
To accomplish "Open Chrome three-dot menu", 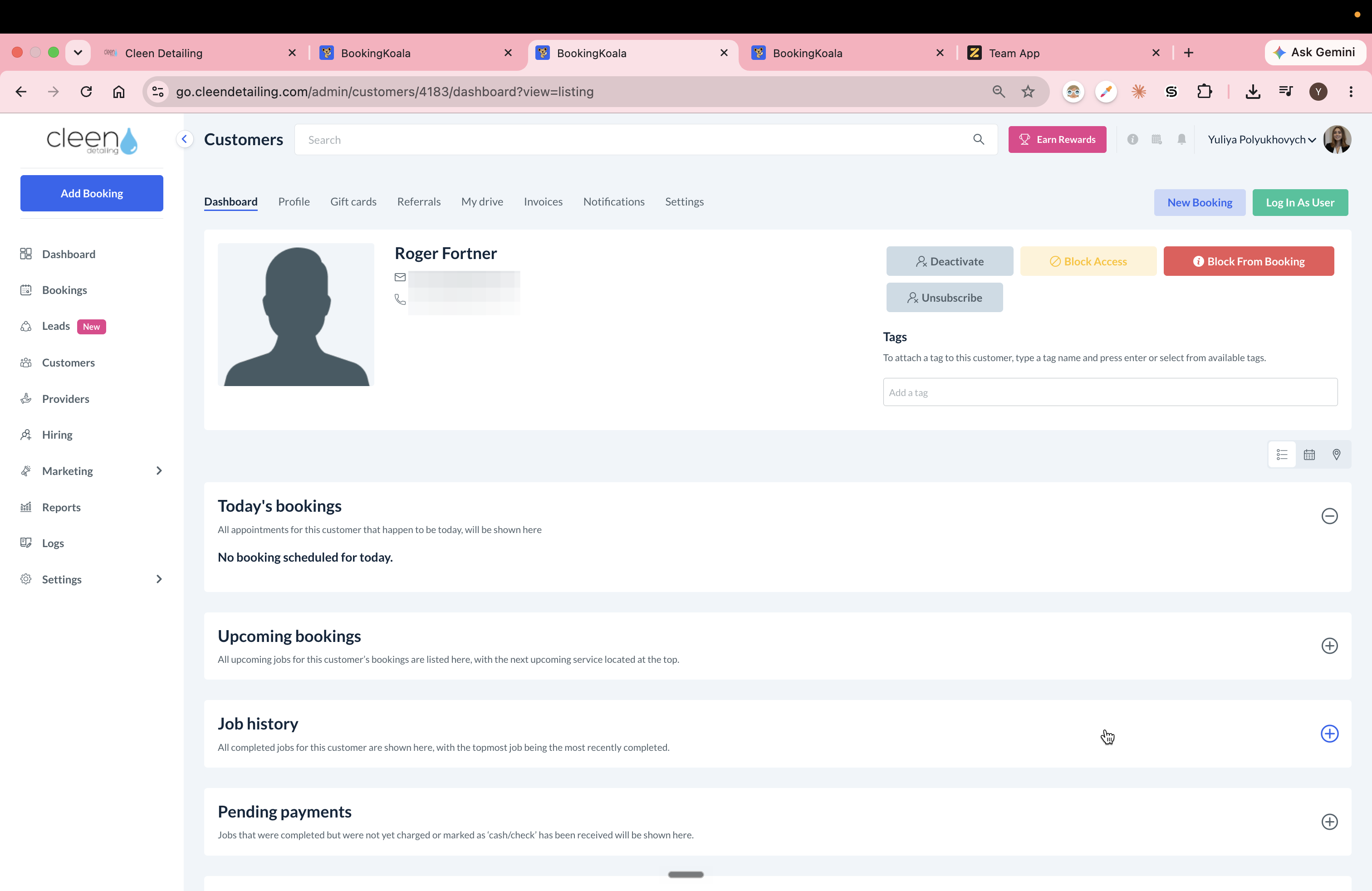I will tap(1351, 92).
